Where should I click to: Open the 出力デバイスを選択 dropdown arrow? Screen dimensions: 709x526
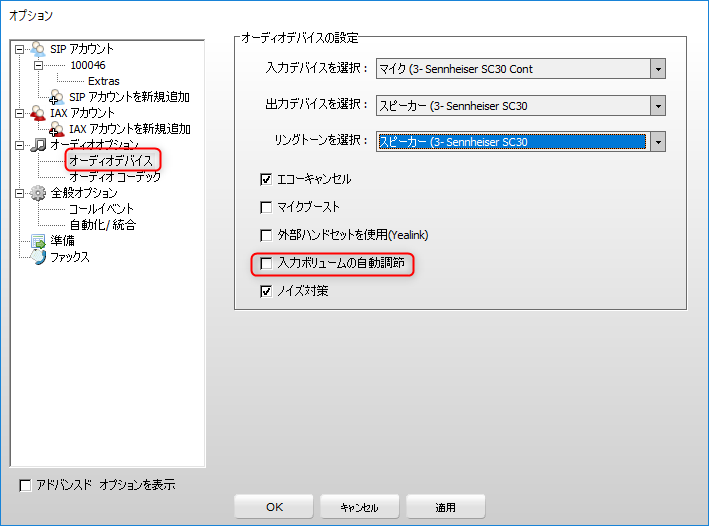pyautogui.click(x=657, y=105)
